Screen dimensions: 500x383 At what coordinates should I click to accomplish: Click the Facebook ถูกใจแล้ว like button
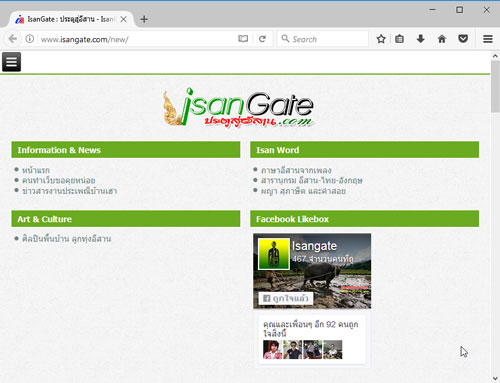[286, 298]
